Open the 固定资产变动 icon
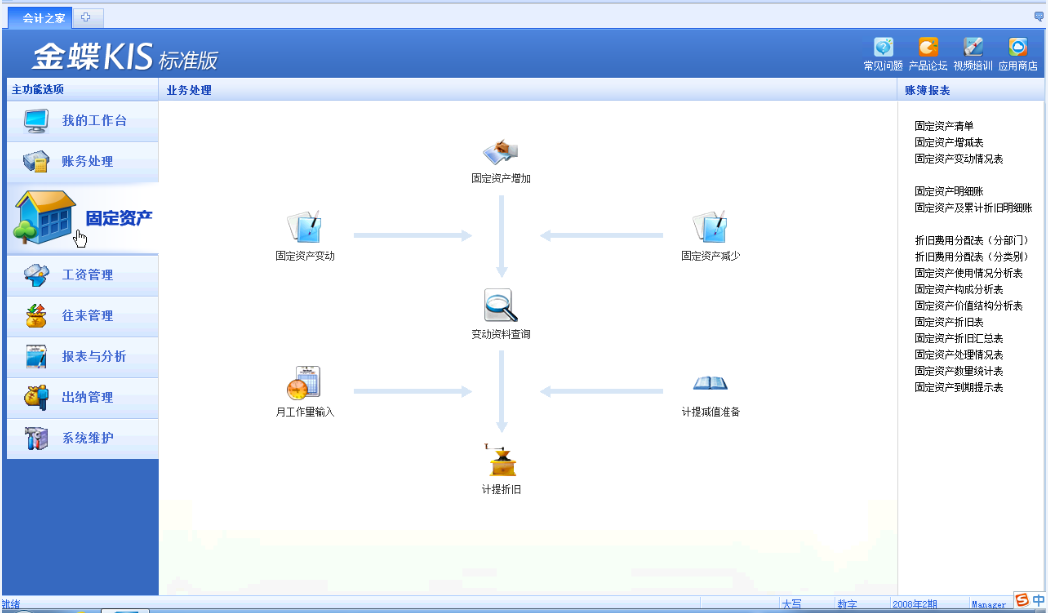Viewport: 1048px width, 613px height. pyautogui.click(x=305, y=227)
